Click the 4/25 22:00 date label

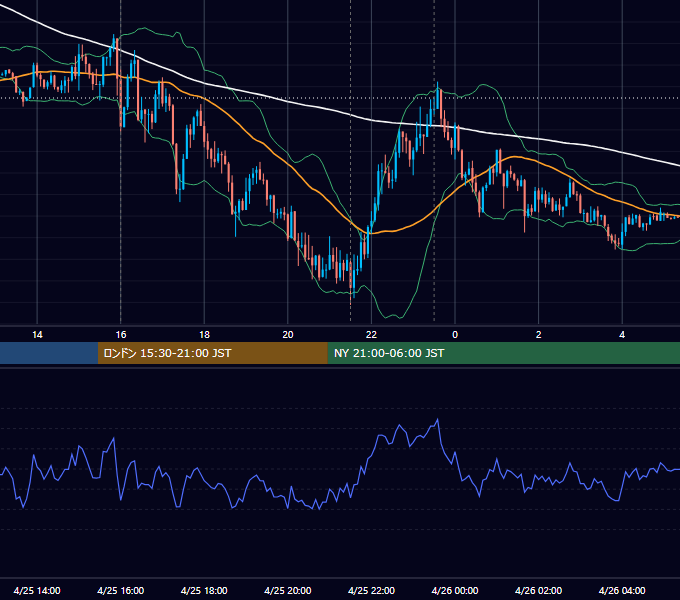[372, 590]
